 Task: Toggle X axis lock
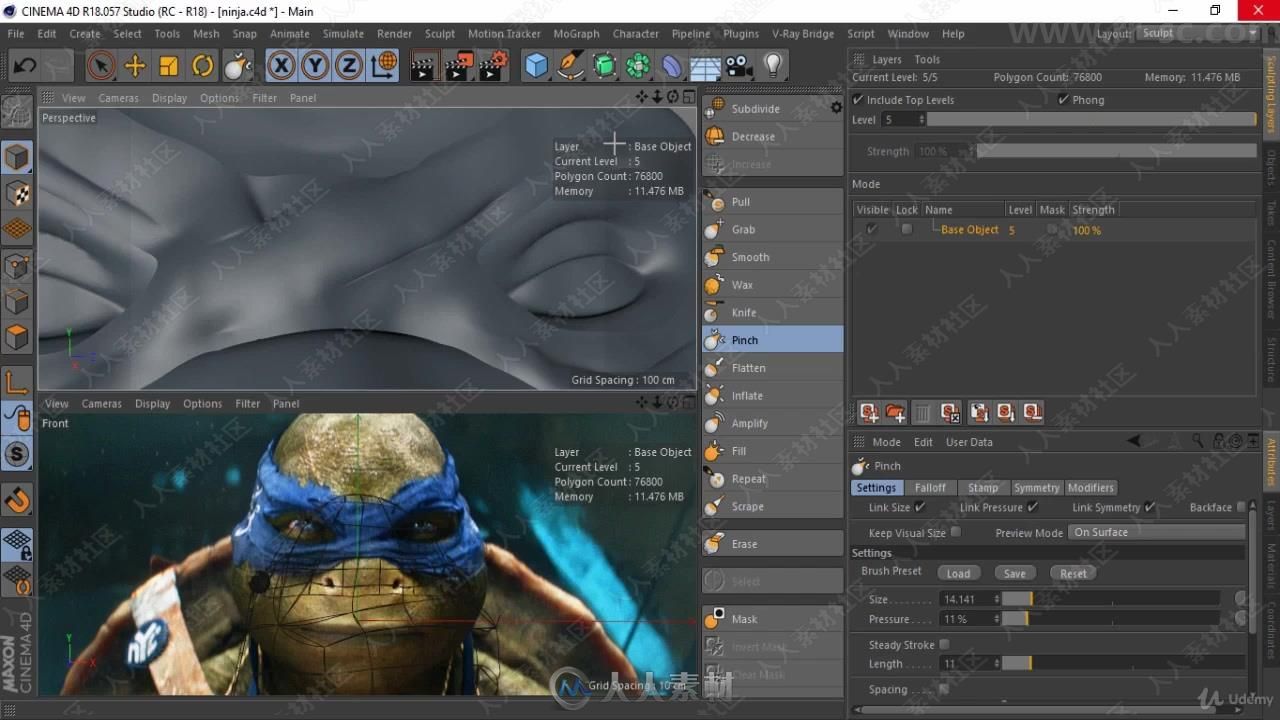(x=282, y=67)
